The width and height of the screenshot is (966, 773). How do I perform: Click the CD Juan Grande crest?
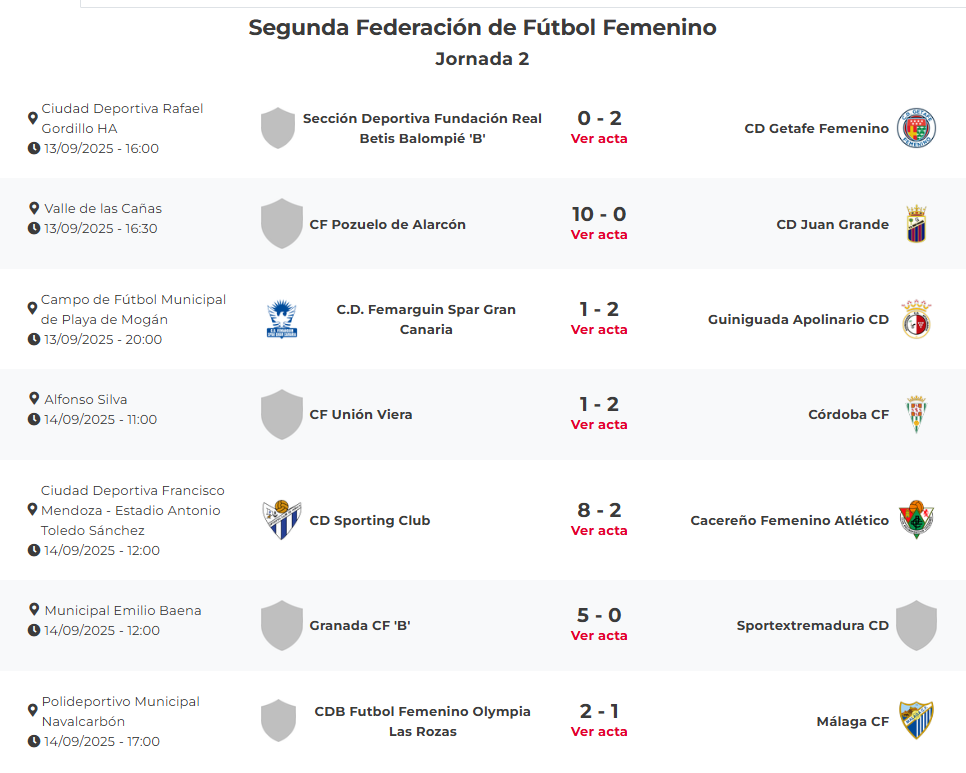(x=916, y=224)
